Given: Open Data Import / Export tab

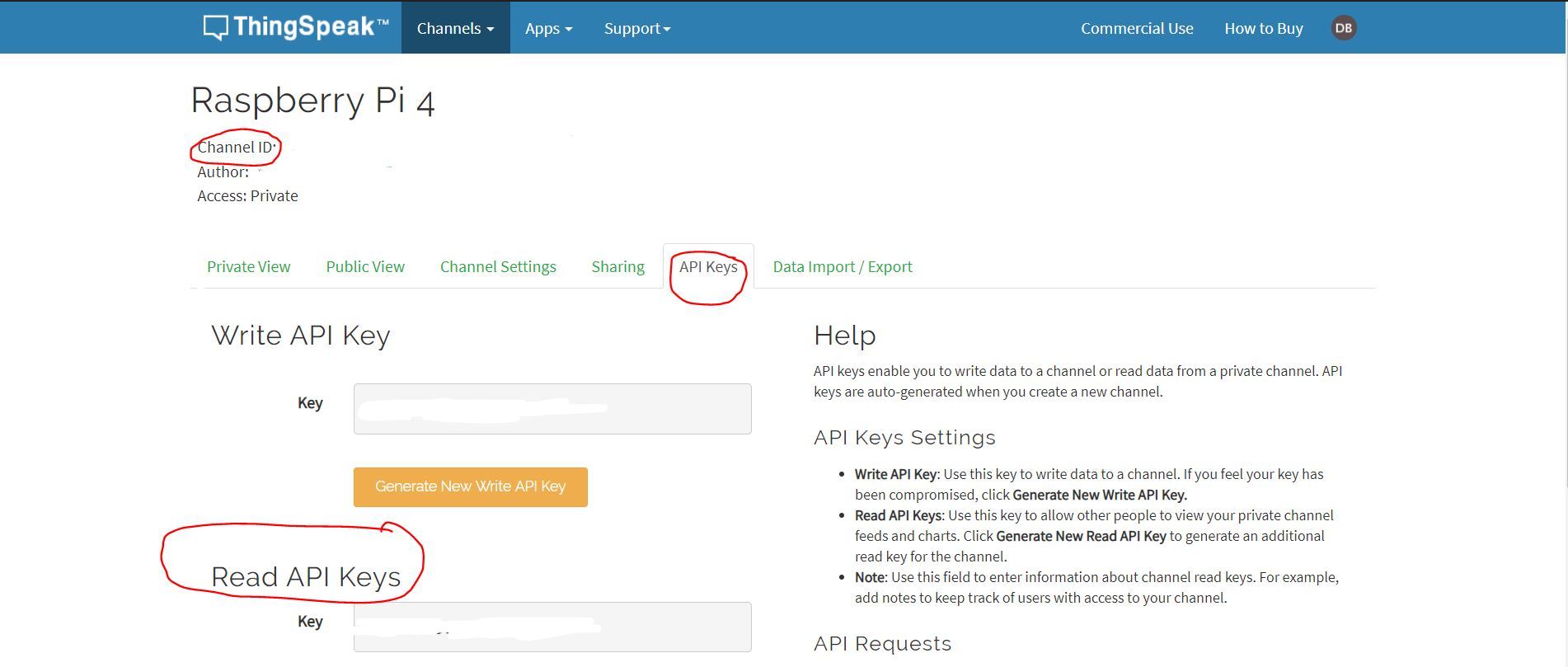Looking at the screenshot, I should pyautogui.click(x=843, y=266).
